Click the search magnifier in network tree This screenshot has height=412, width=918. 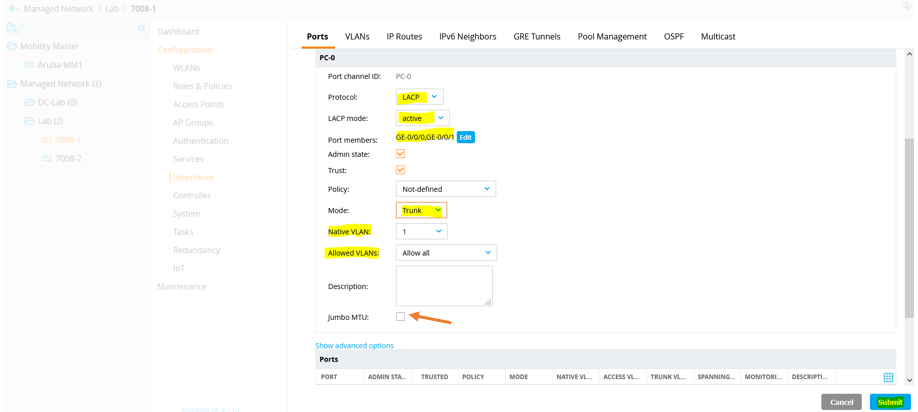pos(142,29)
